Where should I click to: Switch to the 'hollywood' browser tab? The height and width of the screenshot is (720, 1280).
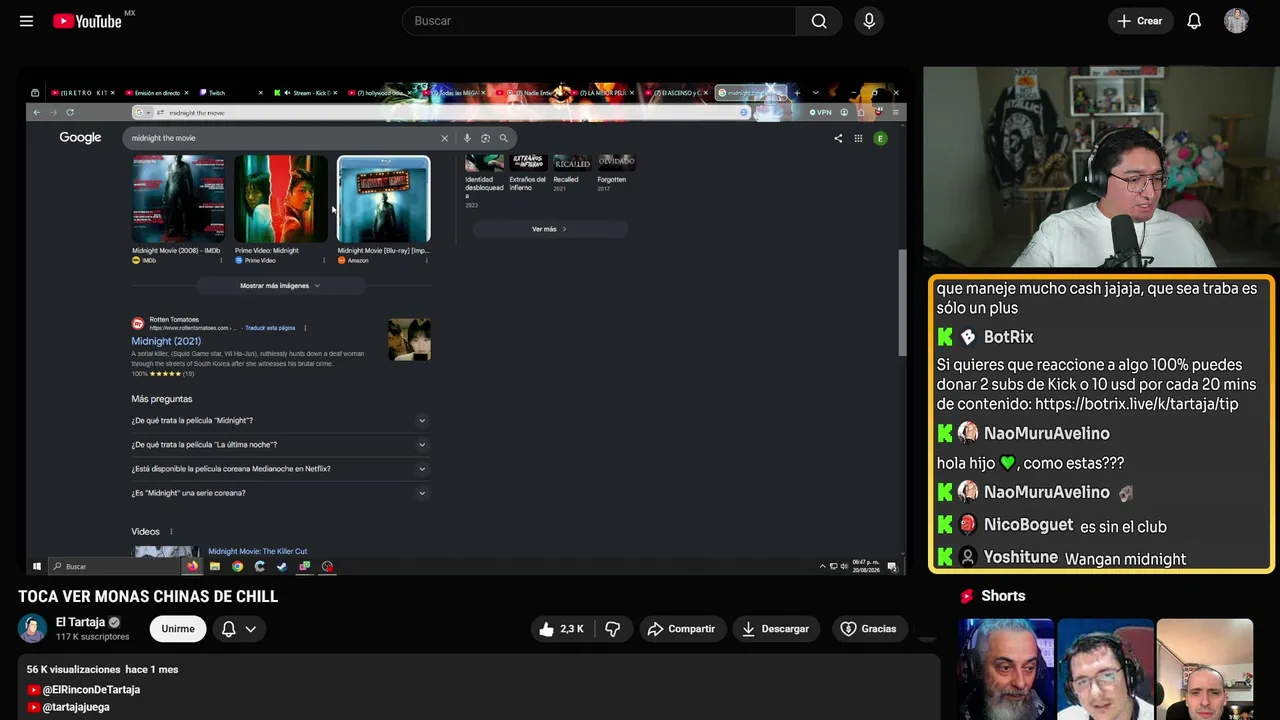379,93
